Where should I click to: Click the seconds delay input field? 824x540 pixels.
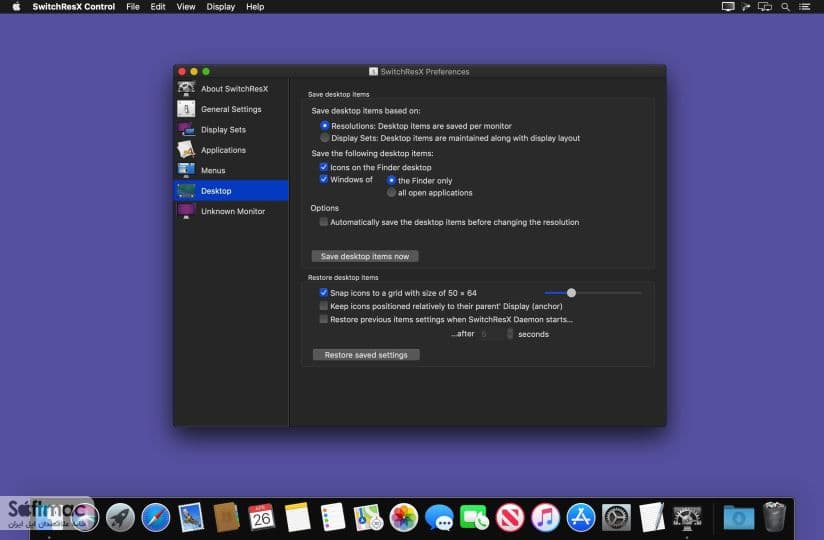492,334
